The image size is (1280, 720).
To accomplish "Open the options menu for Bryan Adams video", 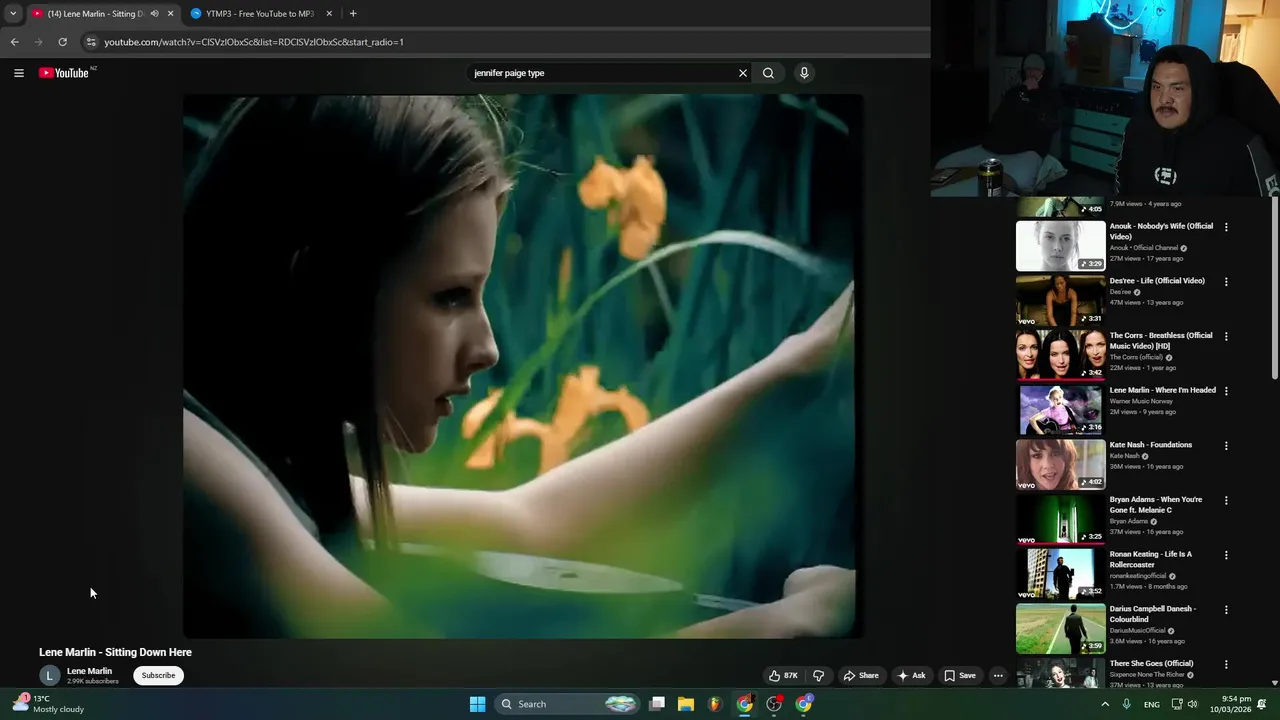I will pos(1226,500).
